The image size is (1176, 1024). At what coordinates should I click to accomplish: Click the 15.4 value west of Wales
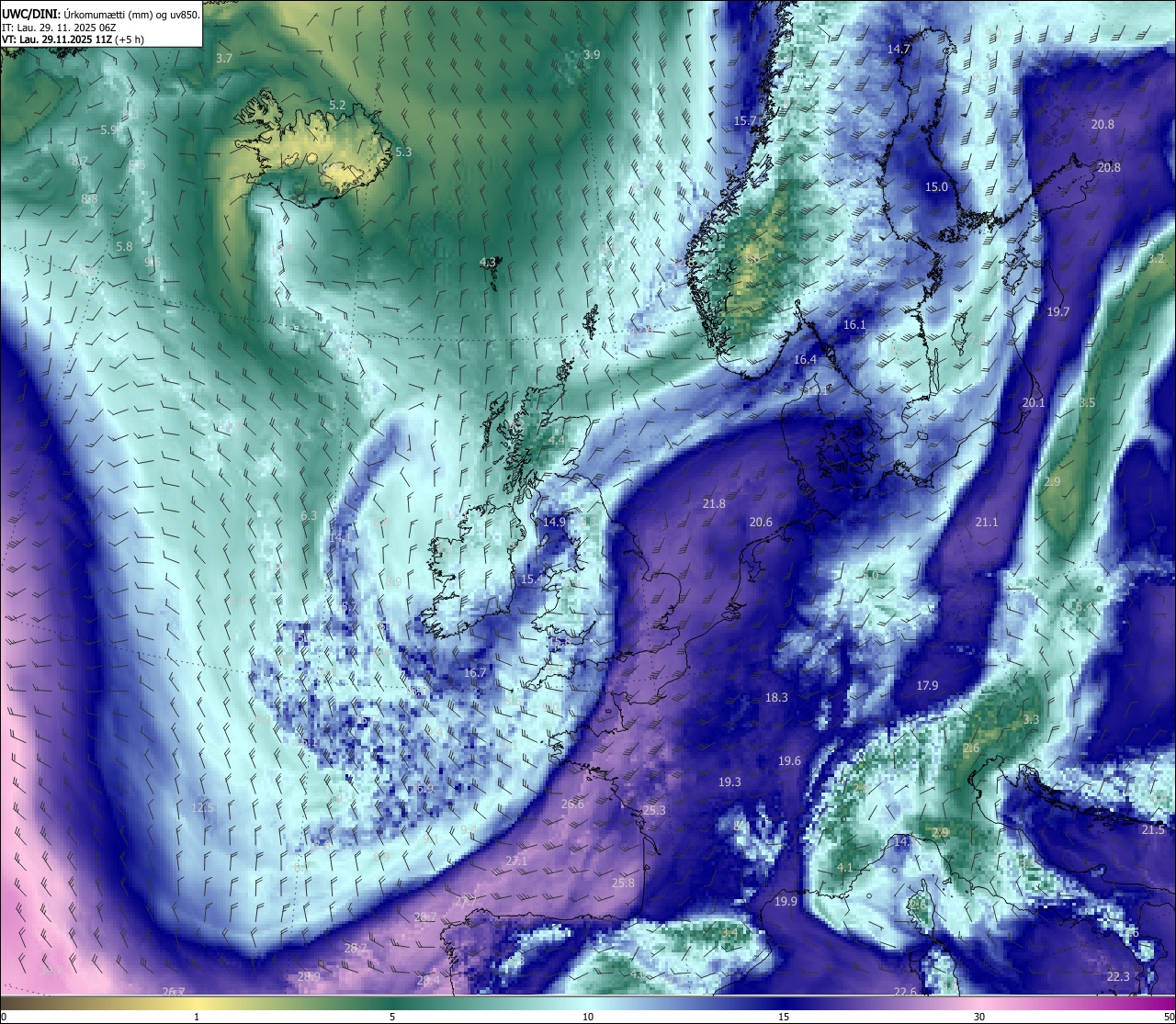(533, 579)
